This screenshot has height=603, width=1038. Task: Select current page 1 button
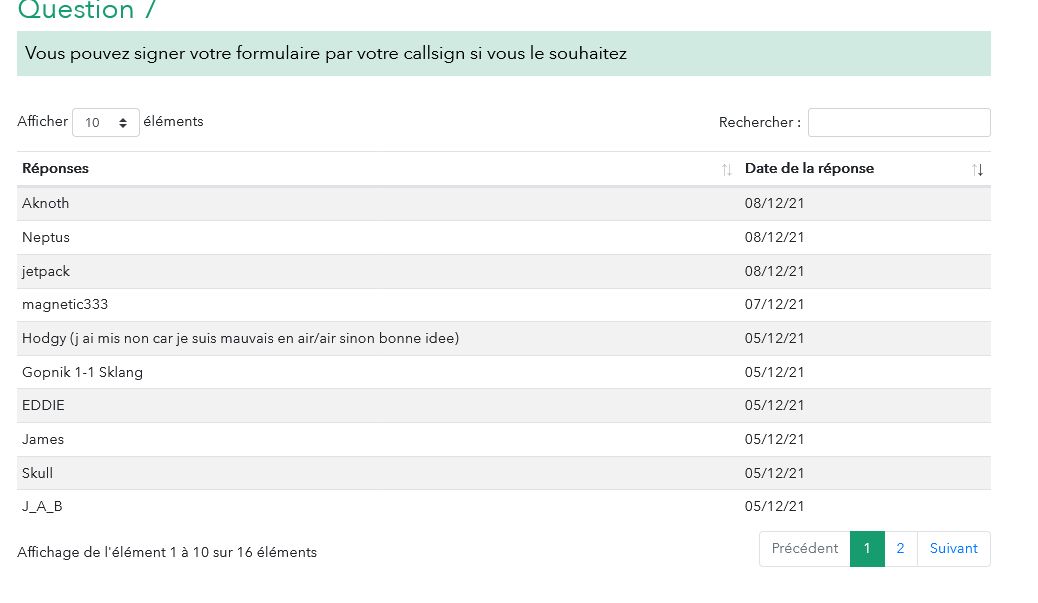pyautogui.click(x=867, y=549)
